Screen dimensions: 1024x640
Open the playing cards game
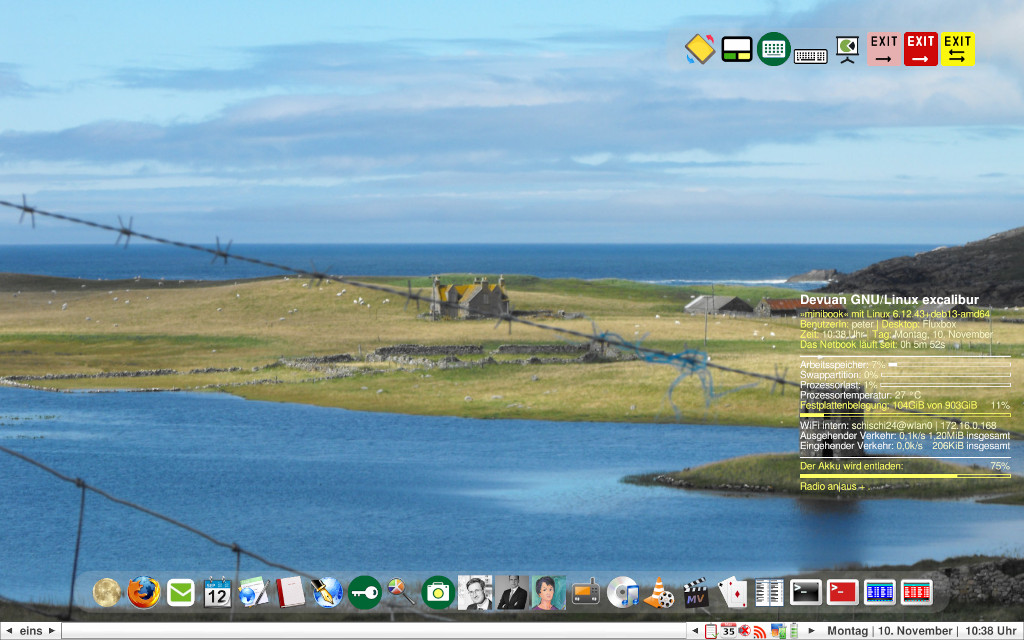733,593
